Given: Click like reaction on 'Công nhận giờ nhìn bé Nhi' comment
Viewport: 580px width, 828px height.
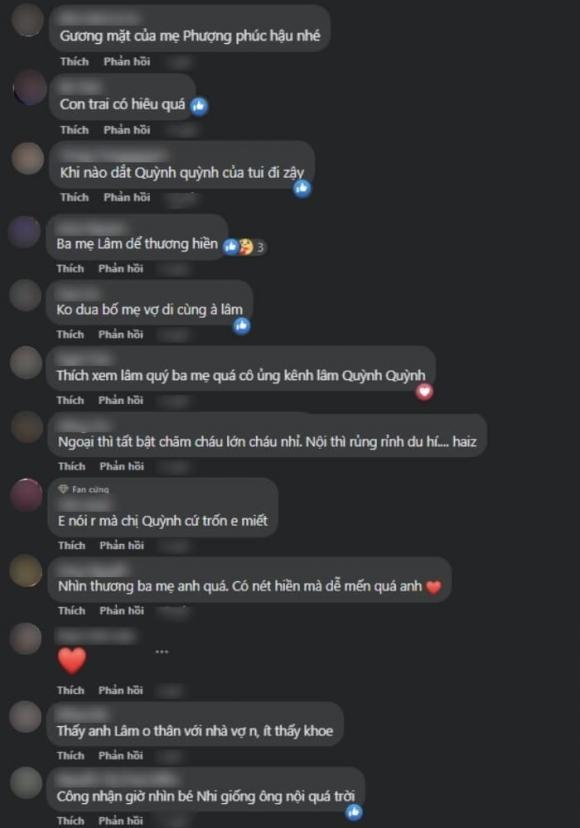Looking at the screenshot, I should tap(353, 812).
